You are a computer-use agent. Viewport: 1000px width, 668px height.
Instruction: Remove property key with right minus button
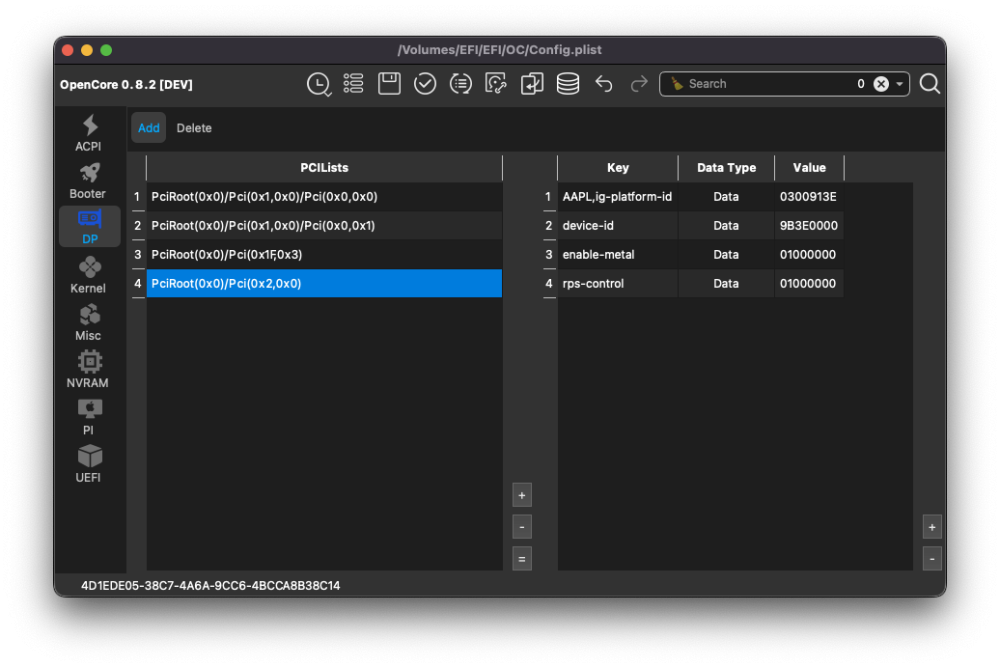click(x=932, y=559)
